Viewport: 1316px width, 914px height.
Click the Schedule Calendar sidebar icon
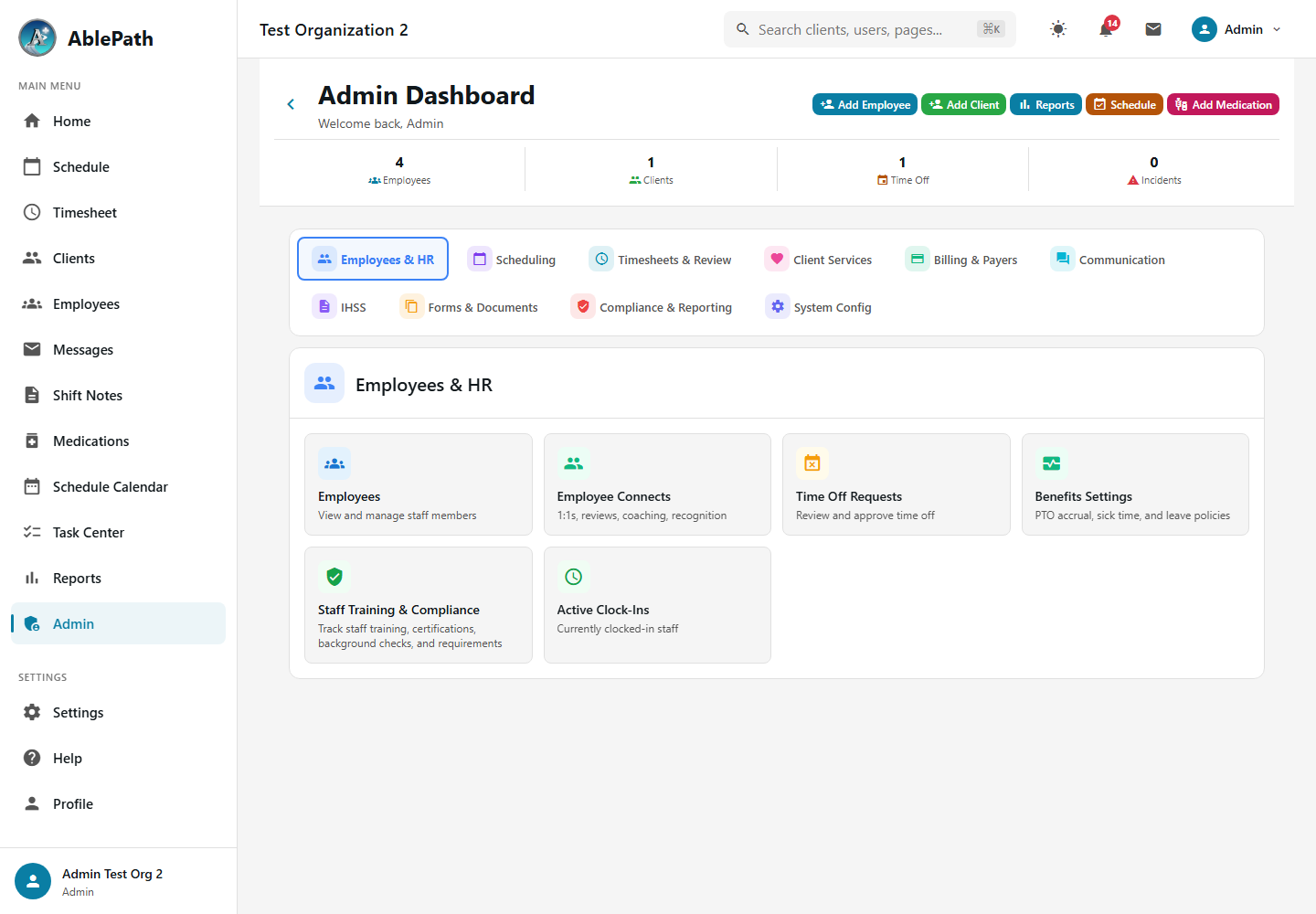tap(32, 486)
